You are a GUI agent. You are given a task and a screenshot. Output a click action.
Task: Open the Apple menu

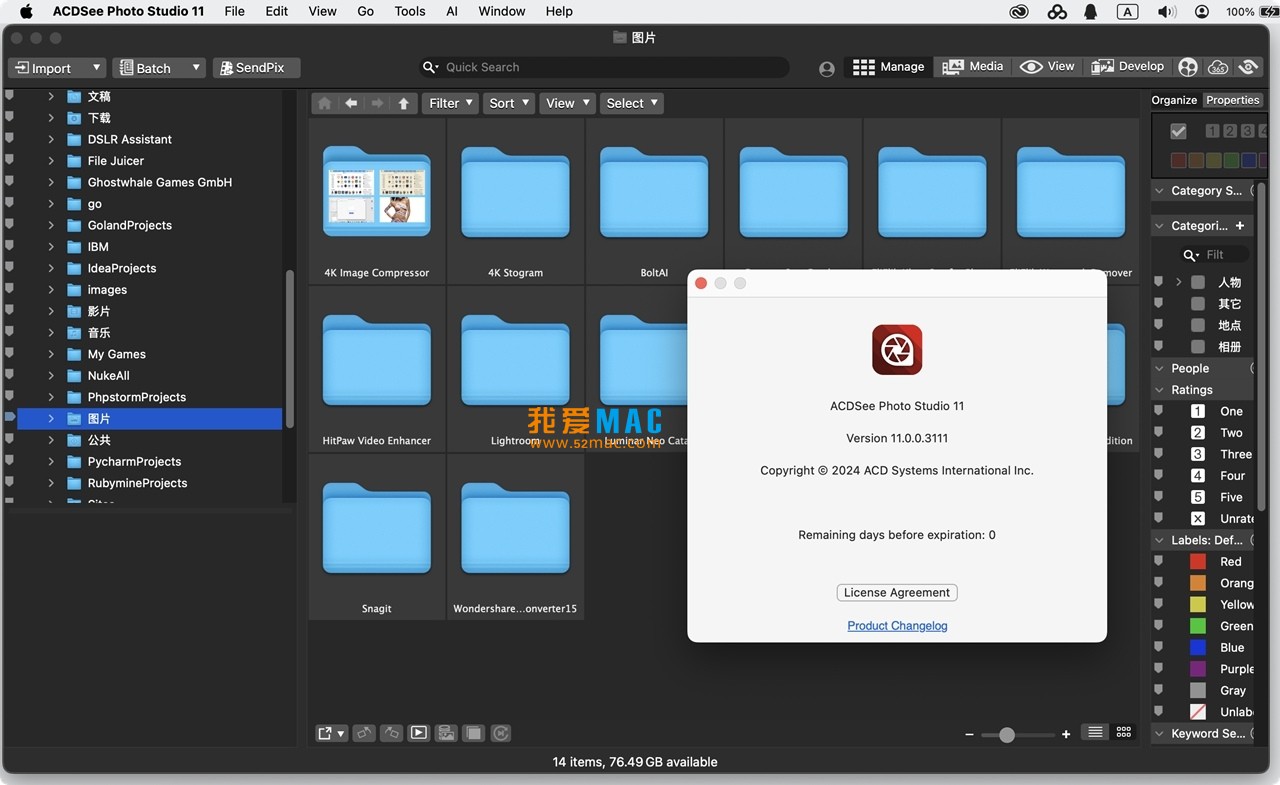(26, 11)
